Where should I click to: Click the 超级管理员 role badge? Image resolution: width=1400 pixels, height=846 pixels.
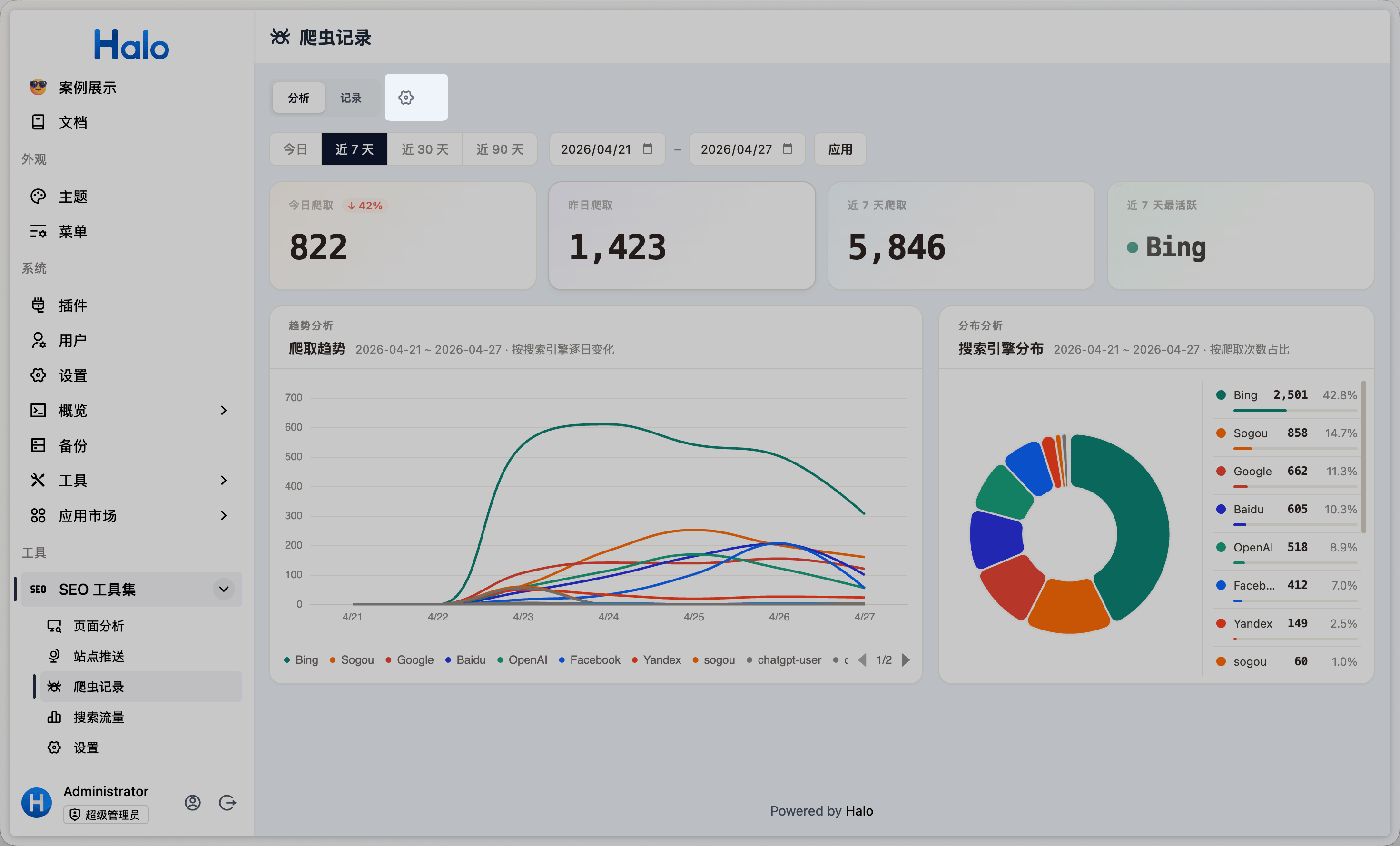click(106, 815)
